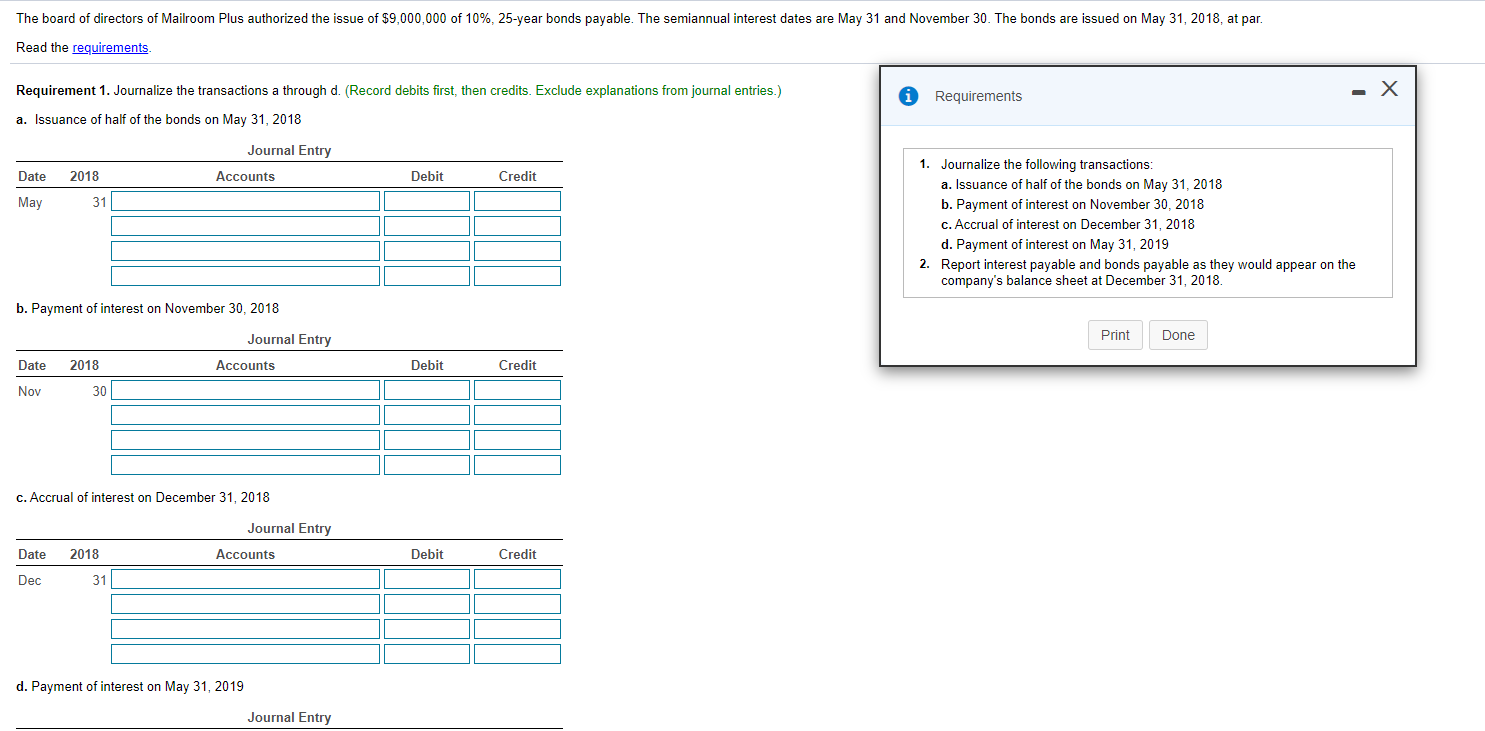Select the third Accounts field of the May 31 entry
Screen dimensions: 1485x731
point(246,251)
